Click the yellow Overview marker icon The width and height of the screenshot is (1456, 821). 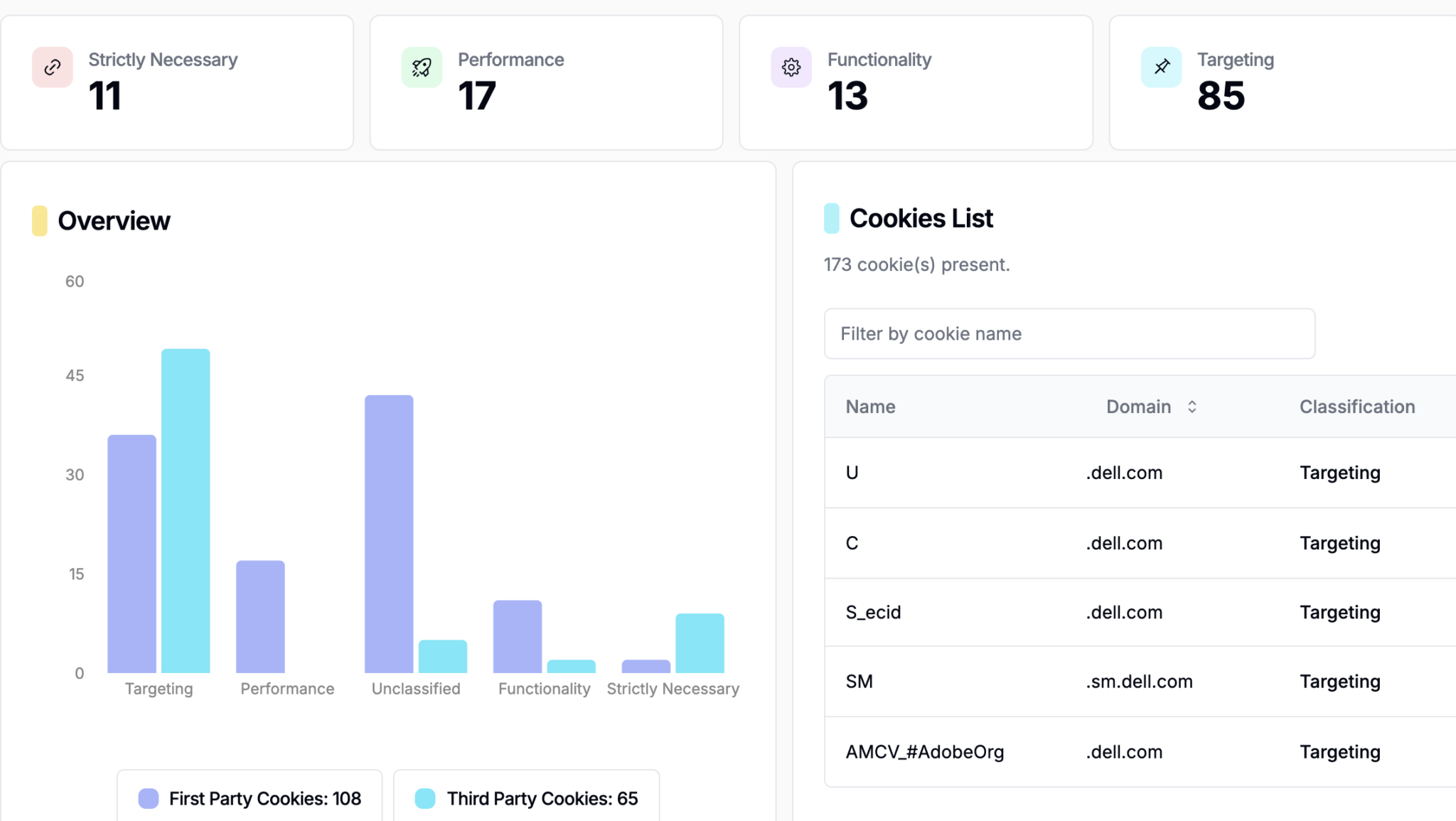click(x=40, y=221)
